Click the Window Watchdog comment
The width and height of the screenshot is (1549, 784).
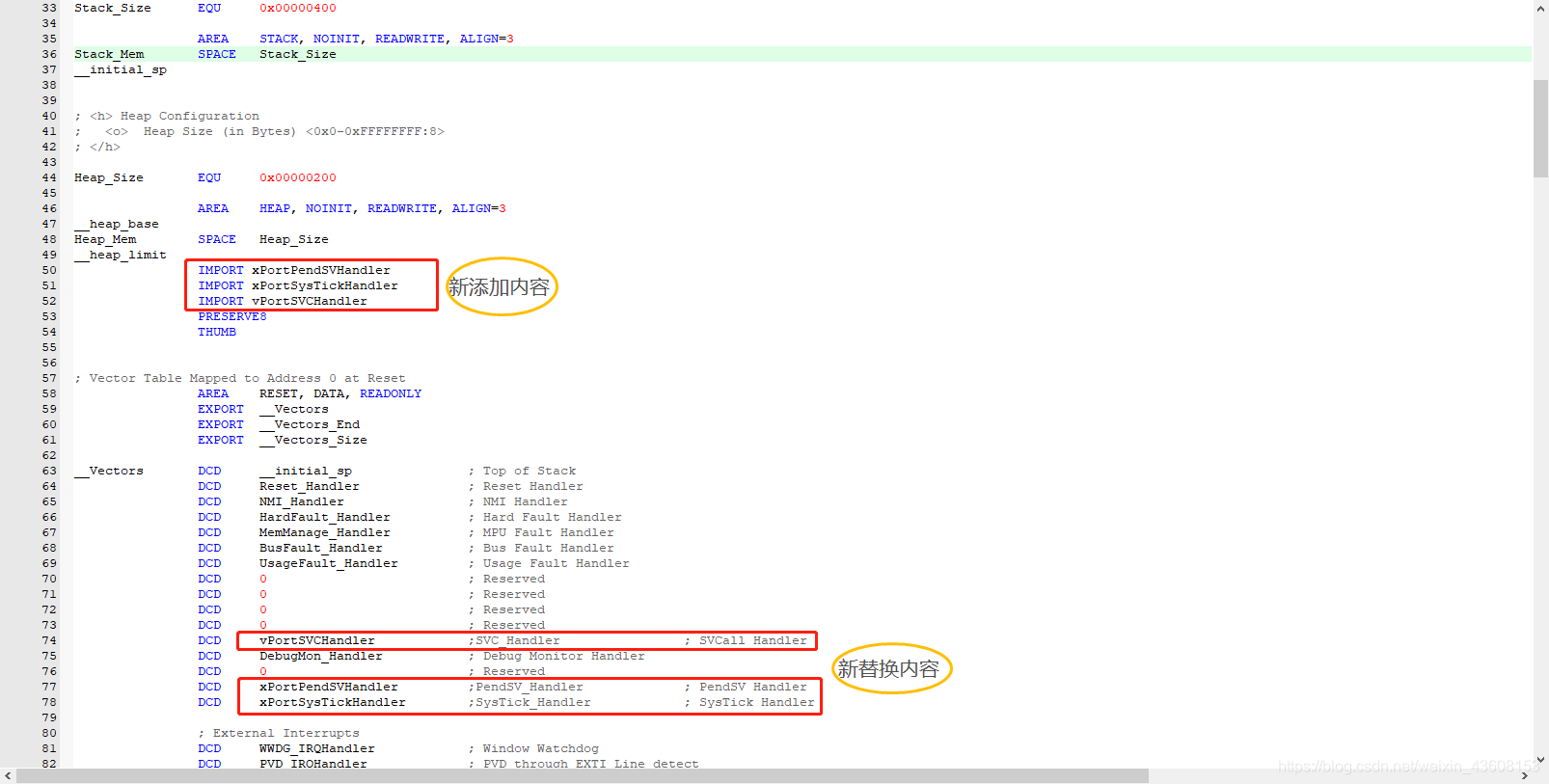point(533,748)
